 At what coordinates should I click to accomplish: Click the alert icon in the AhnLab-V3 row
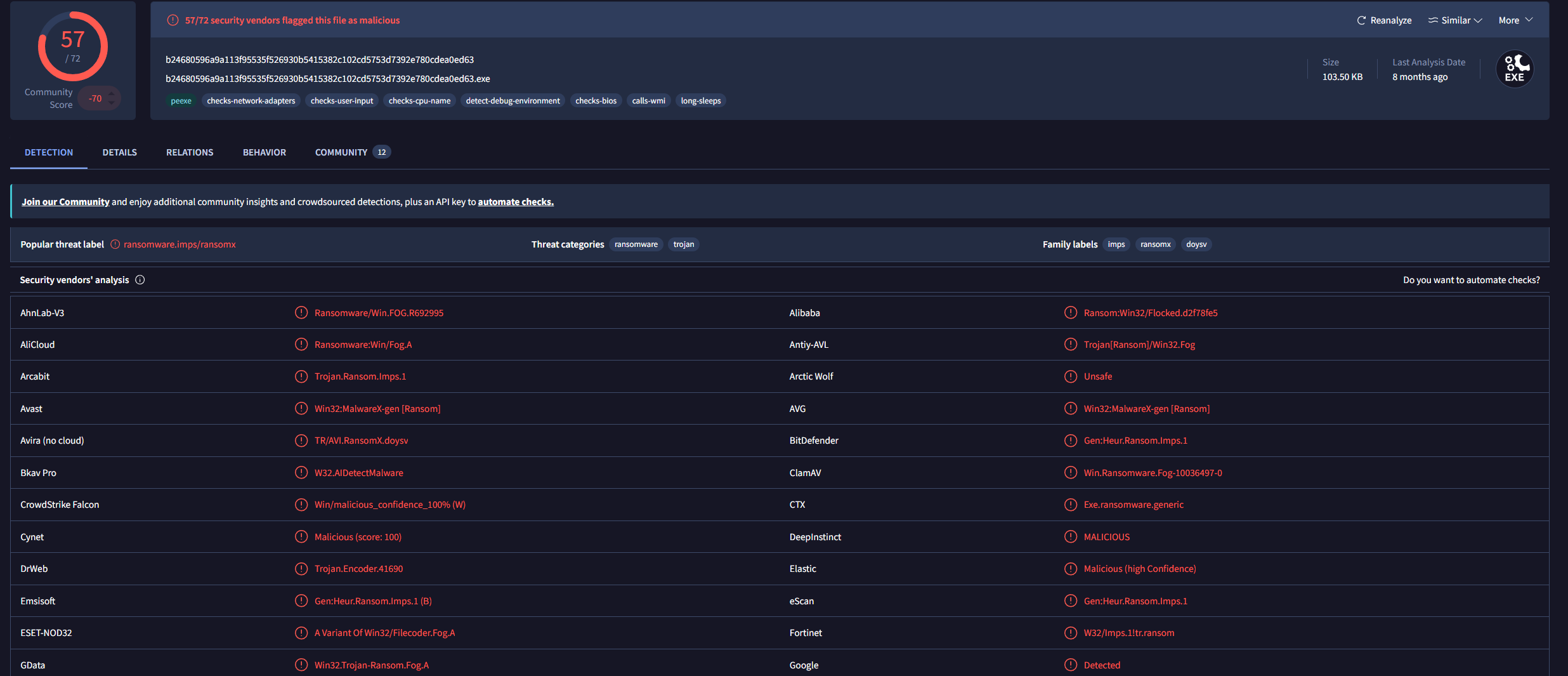click(x=301, y=312)
